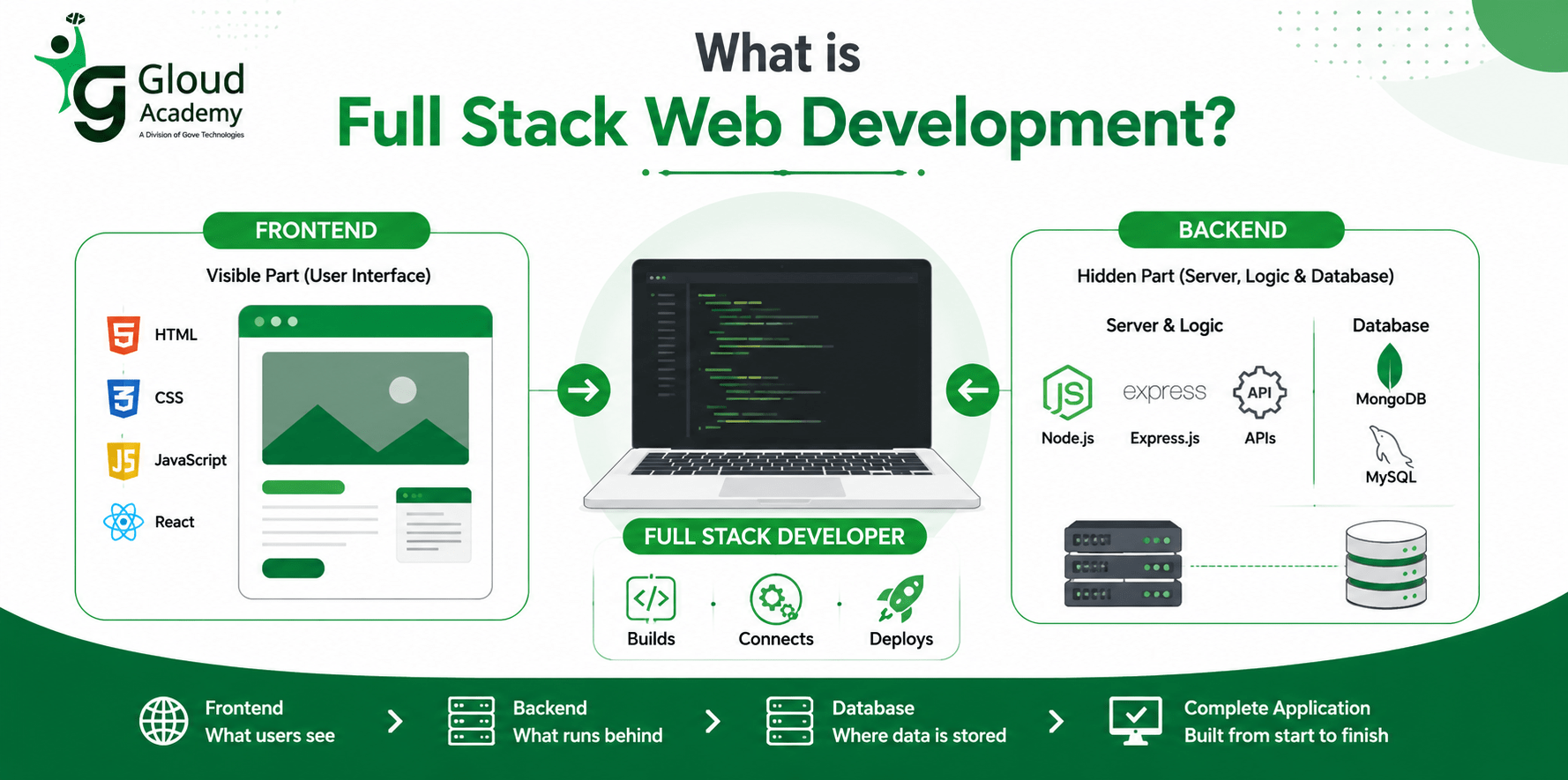Viewport: 1568px width, 780px height.
Task: Click the FRONTEND header badge
Action: click(x=317, y=230)
